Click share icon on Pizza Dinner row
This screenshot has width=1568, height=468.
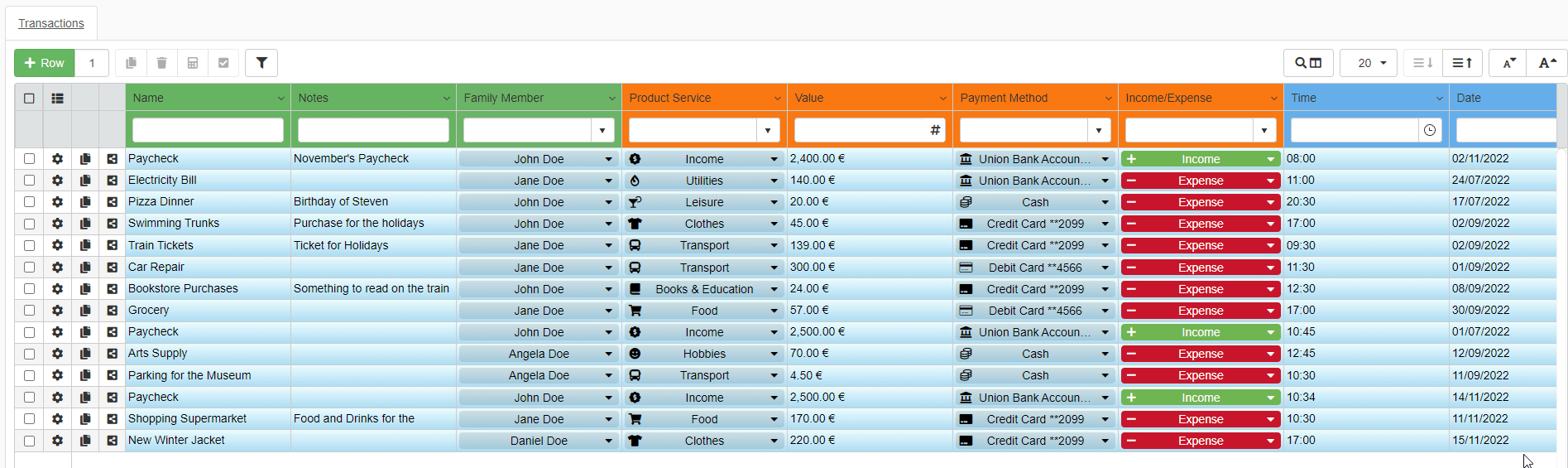pos(112,202)
